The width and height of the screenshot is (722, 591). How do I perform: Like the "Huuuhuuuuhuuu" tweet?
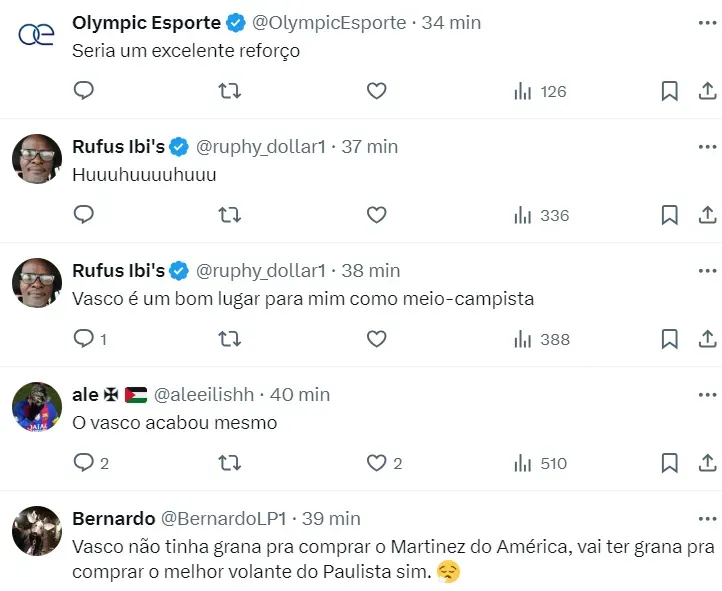(x=376, y=215)
